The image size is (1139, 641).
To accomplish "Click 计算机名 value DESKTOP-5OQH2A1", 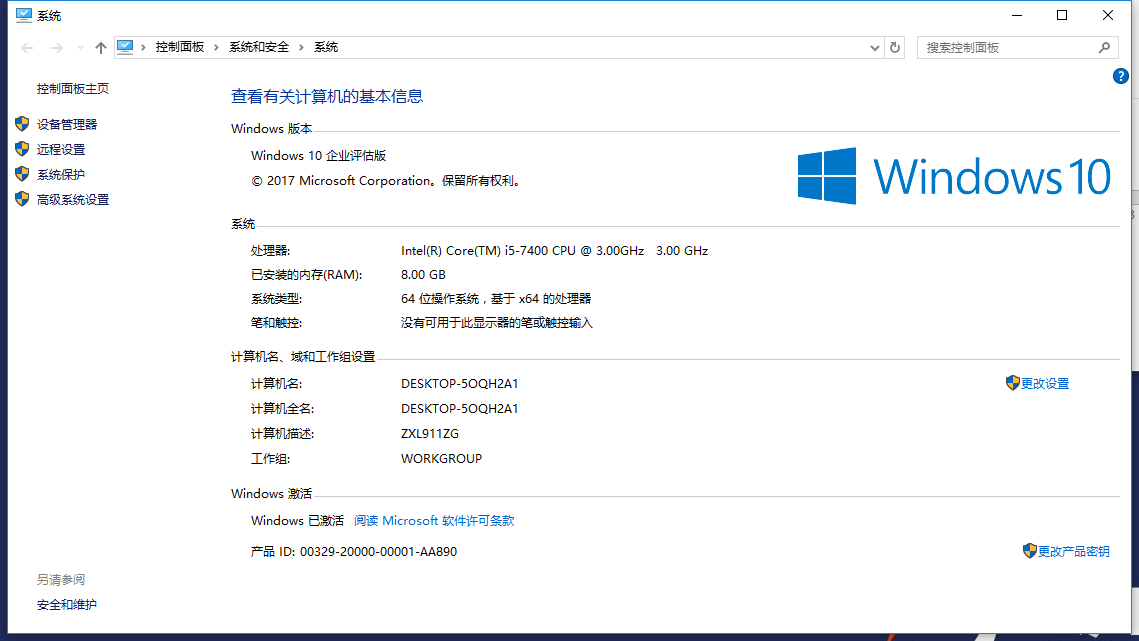I will coord(459,384).
